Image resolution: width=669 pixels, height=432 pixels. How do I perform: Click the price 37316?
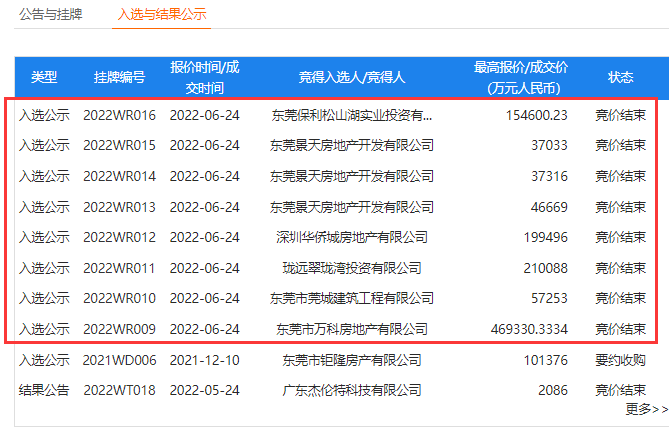(x=550, y=176)
